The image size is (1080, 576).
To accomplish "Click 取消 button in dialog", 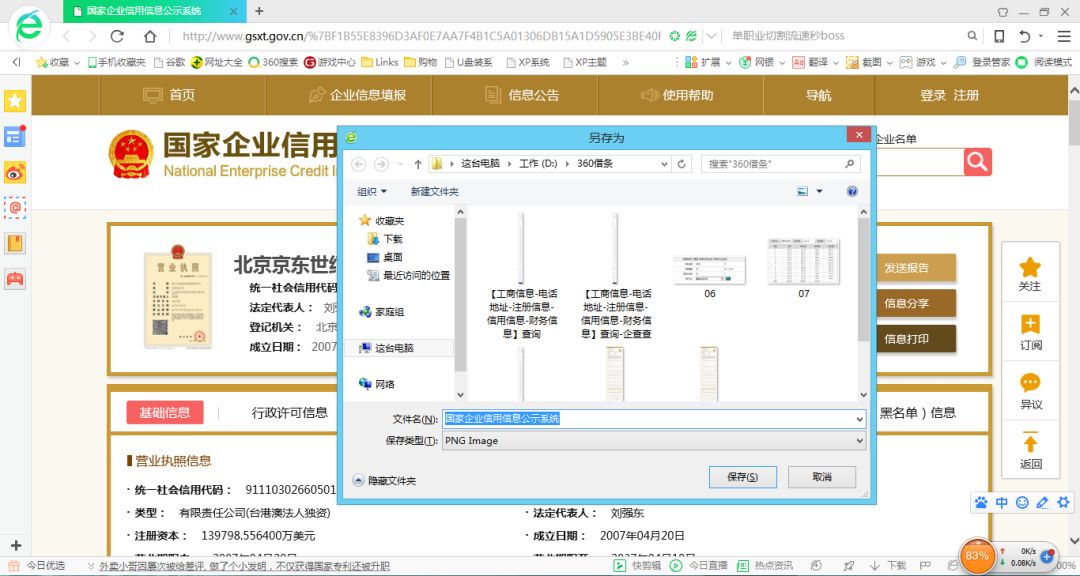I will 822,477.
